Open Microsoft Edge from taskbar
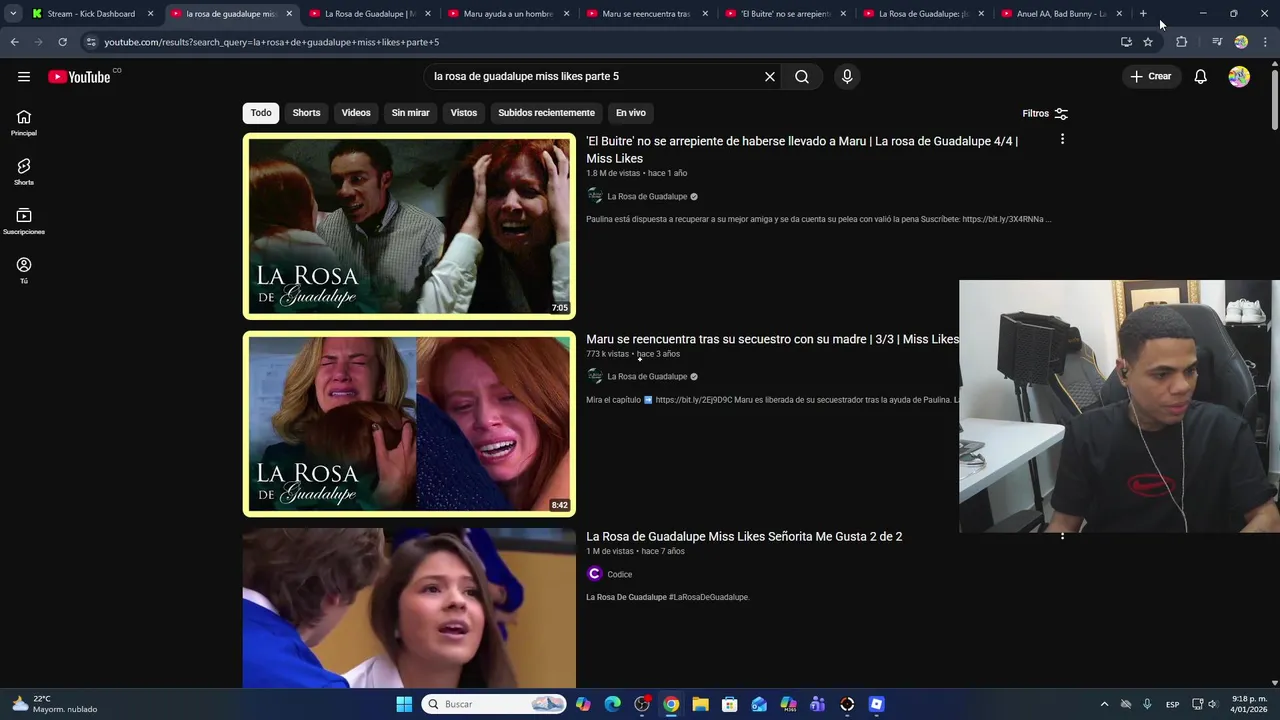Image resolution: width=1280 pixels, height=720 pixels. tap(613, 704)
